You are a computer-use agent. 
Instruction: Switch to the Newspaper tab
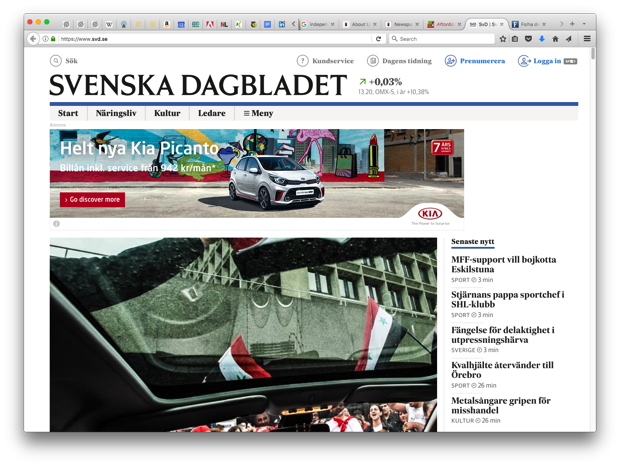pos(403,25)
